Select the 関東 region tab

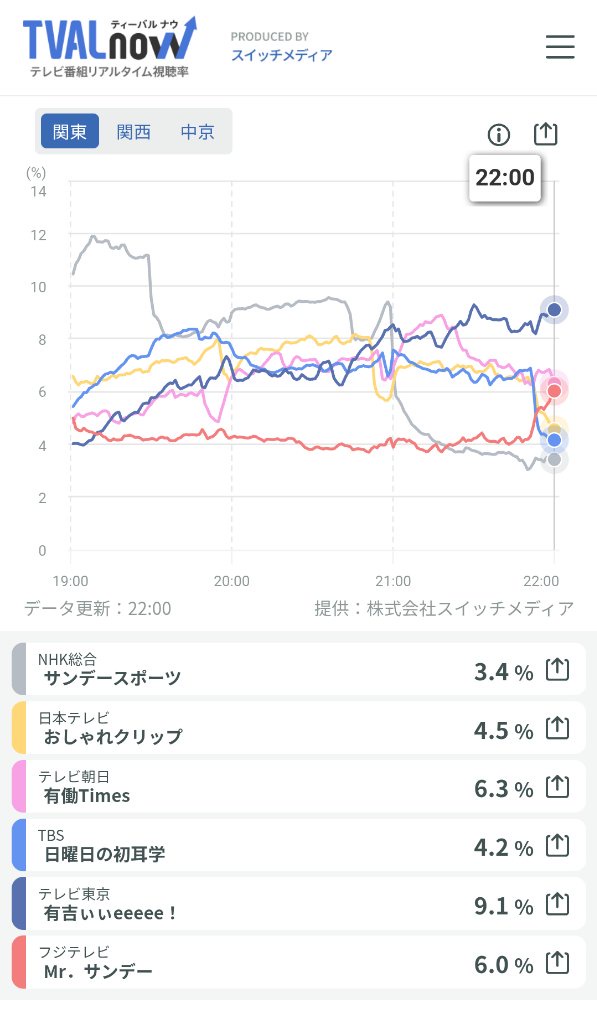[70, 131]
